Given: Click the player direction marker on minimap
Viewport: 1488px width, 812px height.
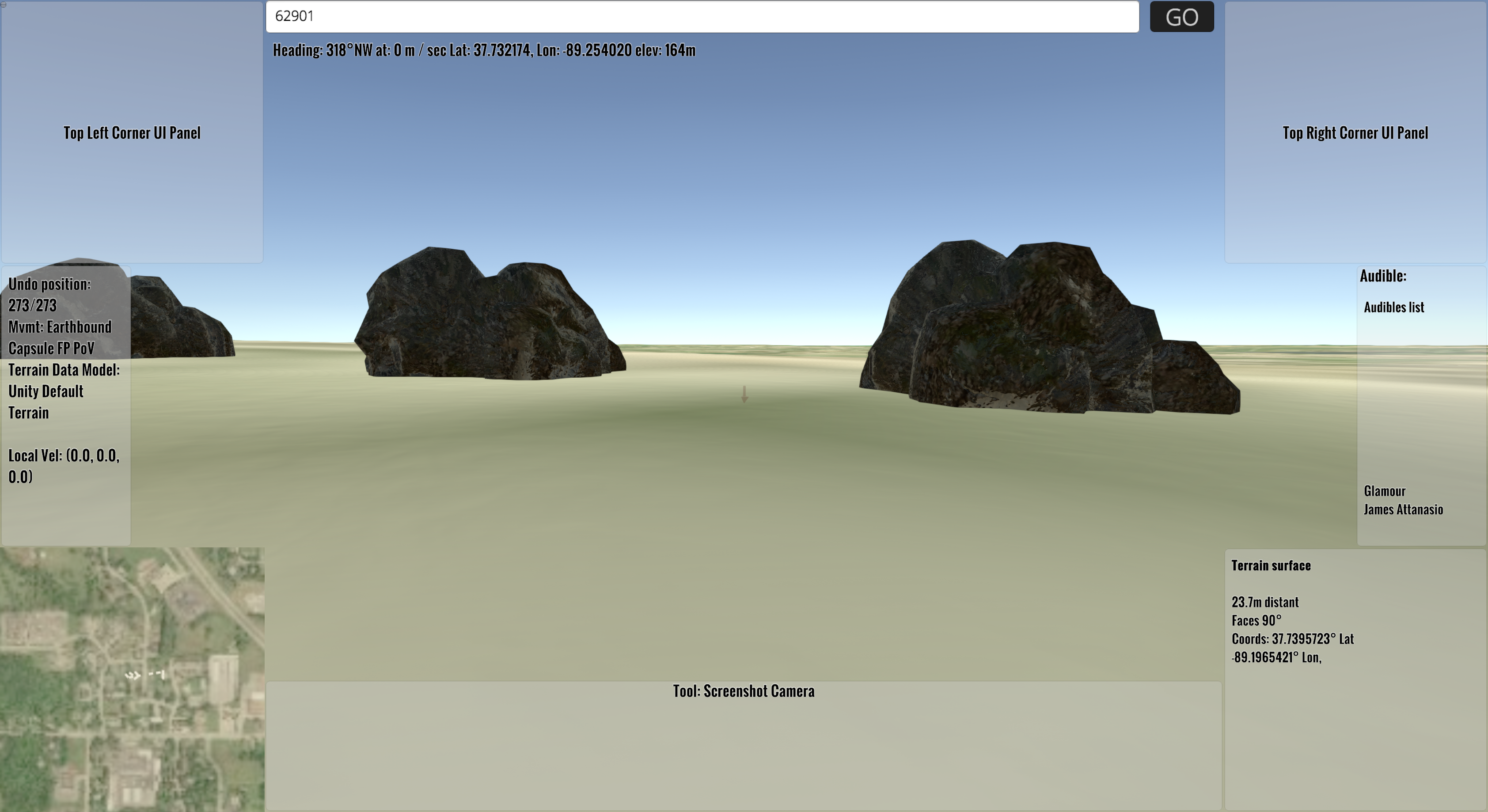Looking at the screenshot, I should (133, 675).
